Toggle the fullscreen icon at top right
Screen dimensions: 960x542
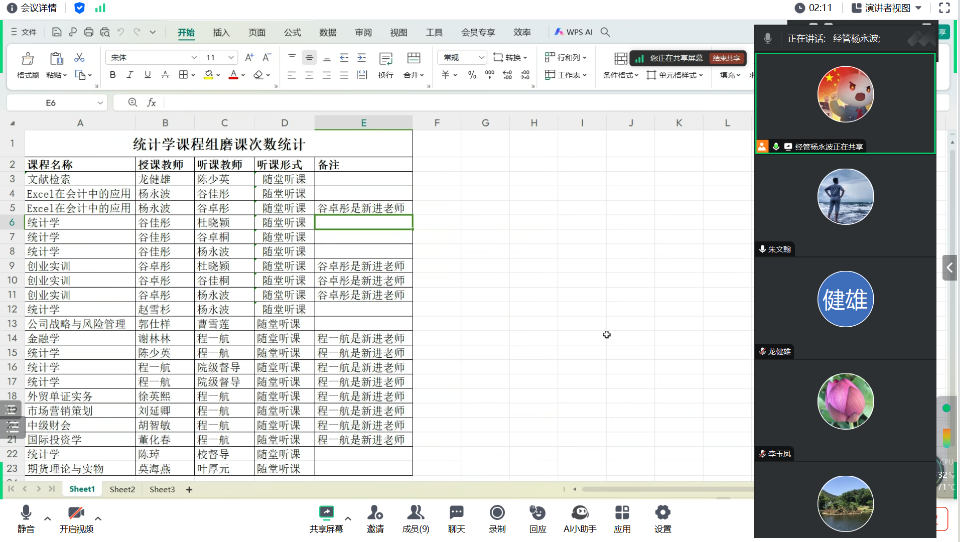[x=941, y=8]
